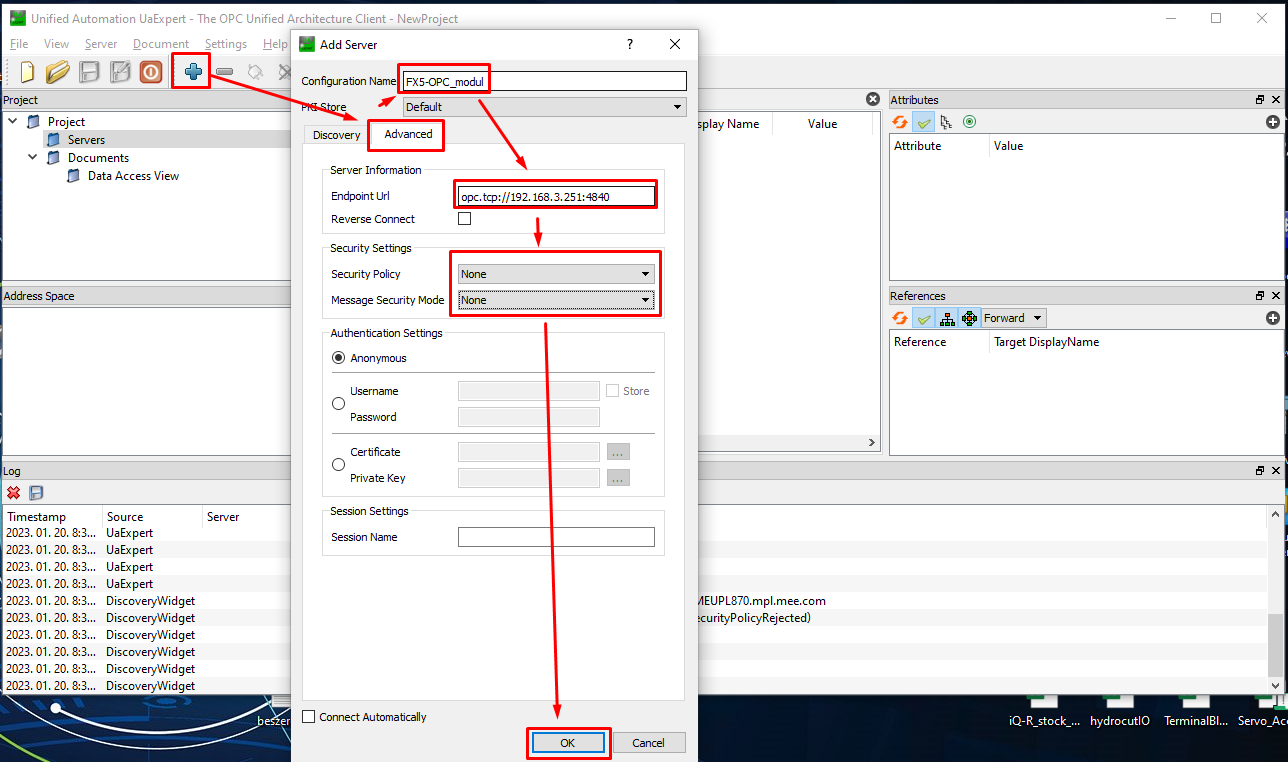Click the grey minus Remove Server icon
This screenshot has width=1288, height=762.
click(224, 72)
